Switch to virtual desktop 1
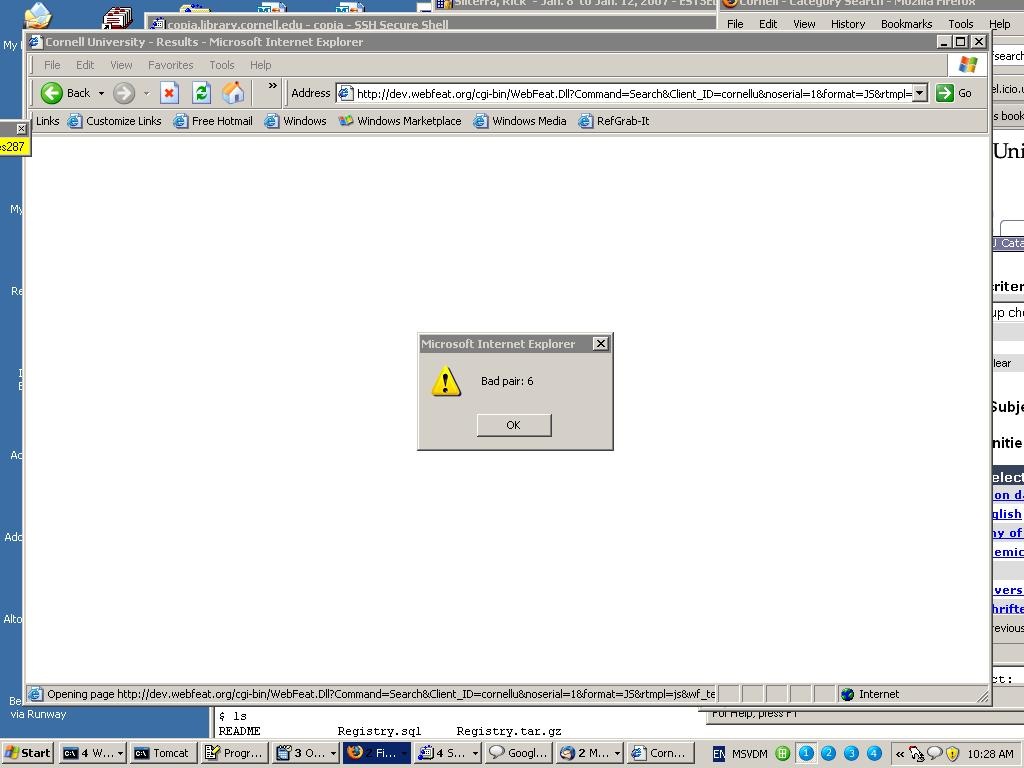This screenshot has height=768, width=1024. (x=806, y=753)
